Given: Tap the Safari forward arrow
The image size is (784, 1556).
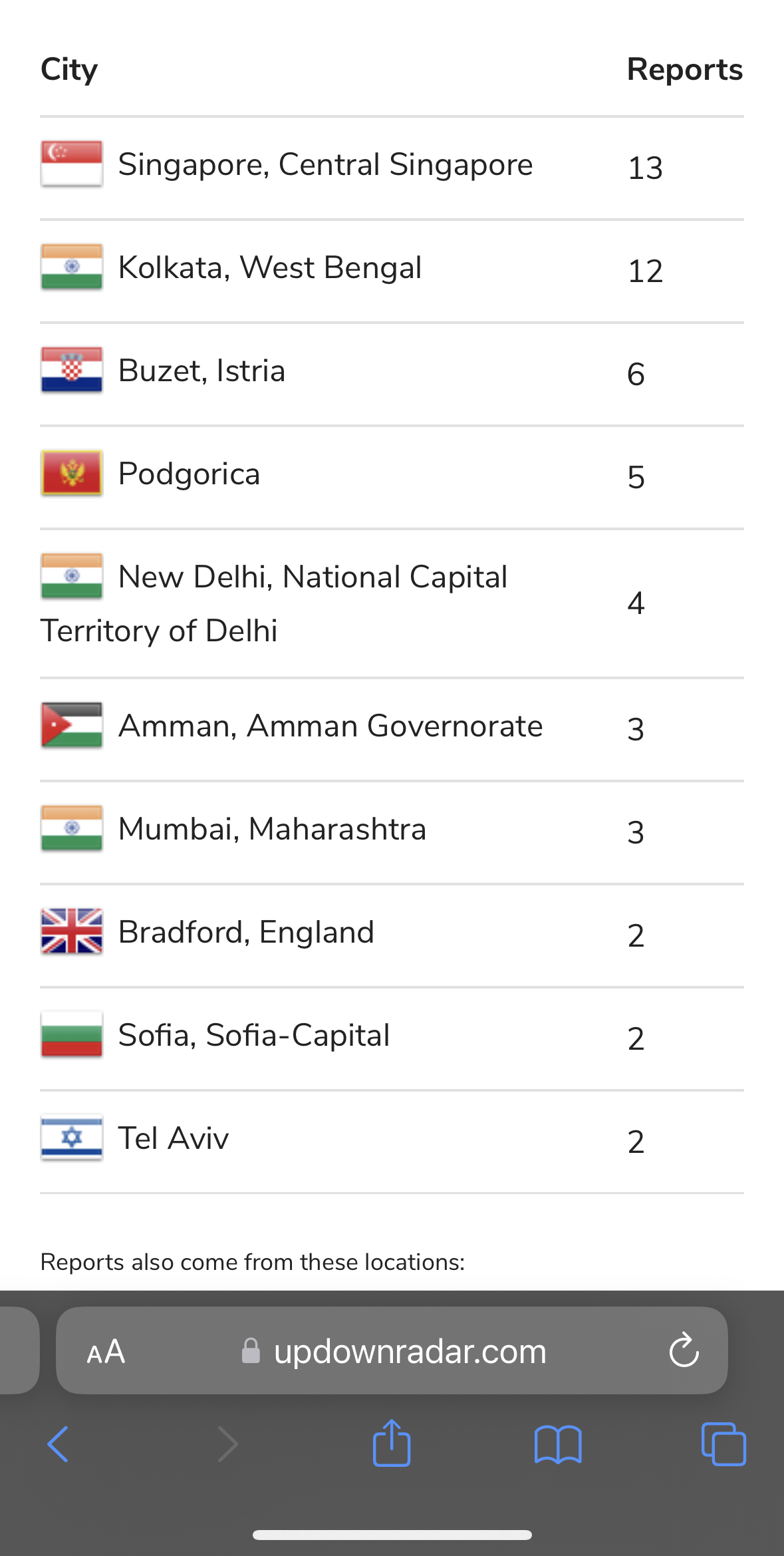Looking at the screenshot, I should tap(227, 1444).
